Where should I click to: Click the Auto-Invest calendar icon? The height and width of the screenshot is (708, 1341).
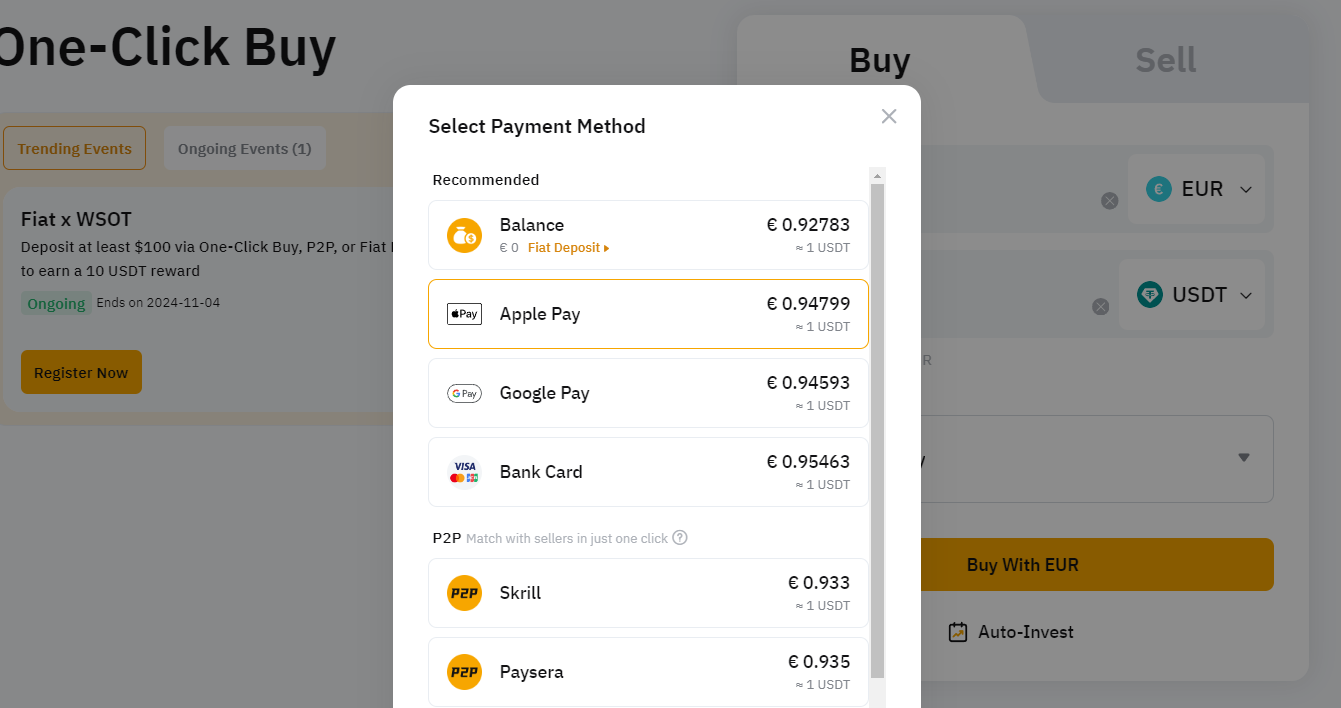tap(958, 632)
